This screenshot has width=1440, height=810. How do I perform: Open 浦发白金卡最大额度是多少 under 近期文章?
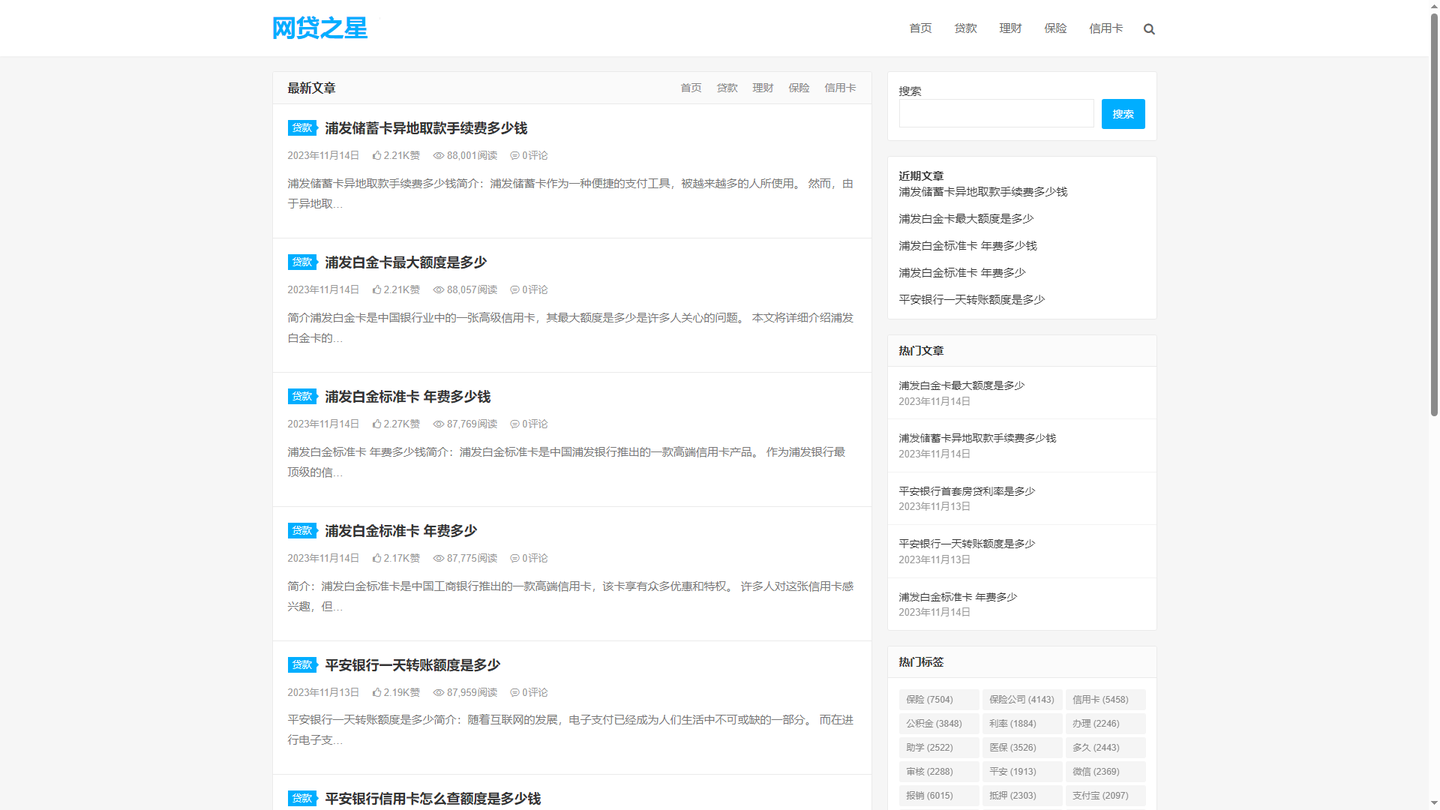[966, 219]
